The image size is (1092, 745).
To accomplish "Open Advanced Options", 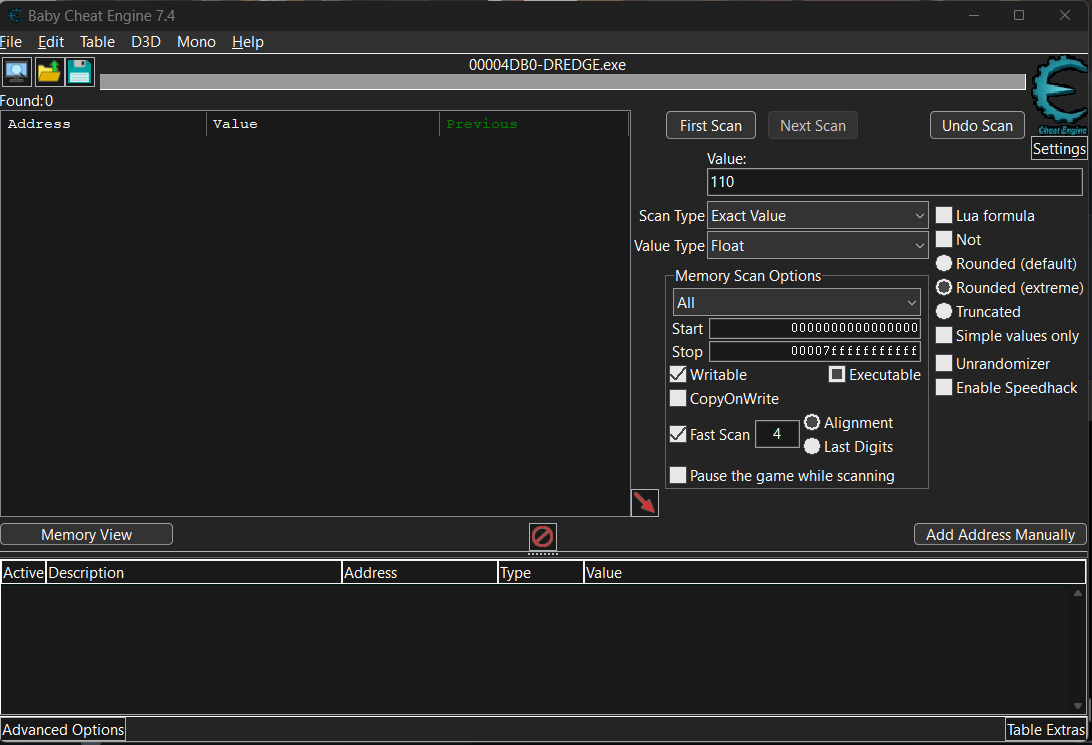I will tap(63, 730).
